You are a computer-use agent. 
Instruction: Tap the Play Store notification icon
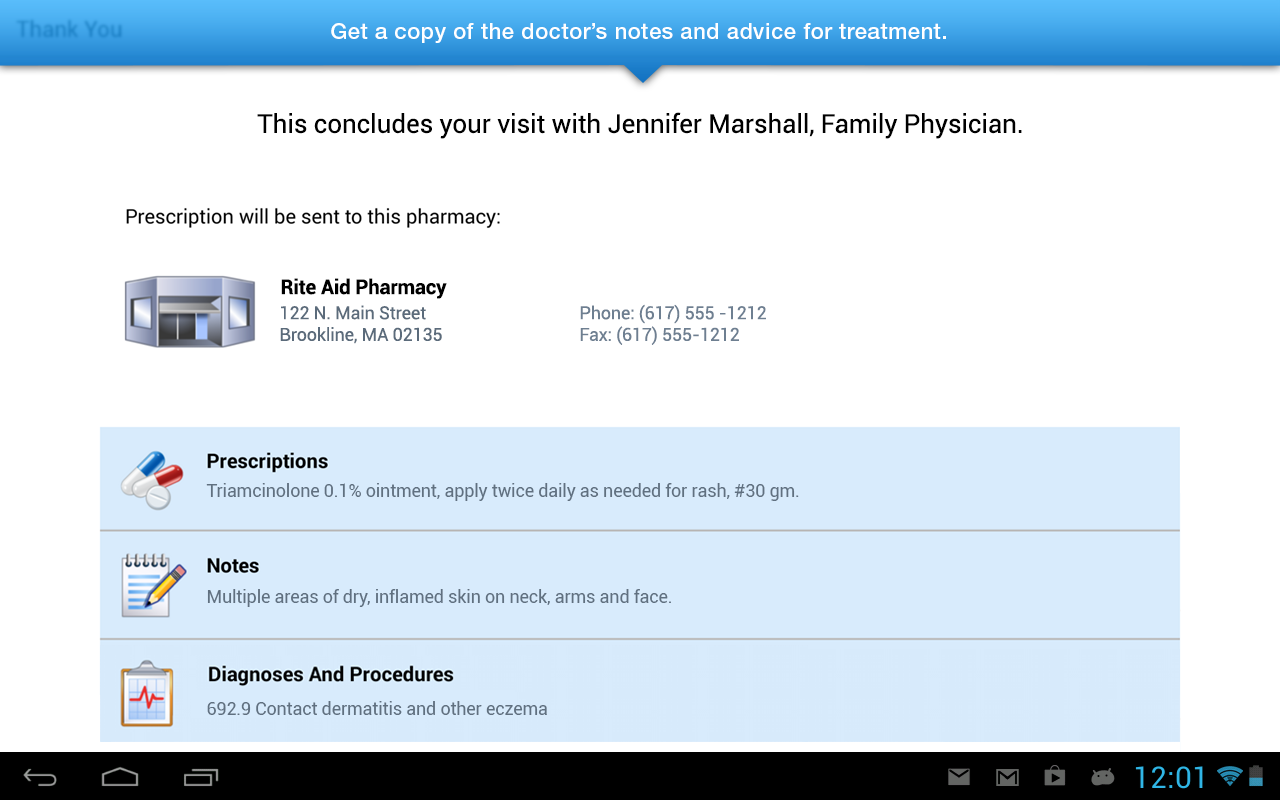click(x=1054, y=777)
